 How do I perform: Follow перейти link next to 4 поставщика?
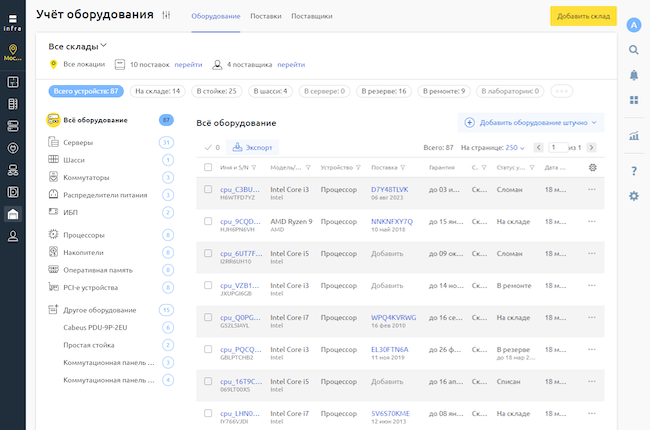coord(291,64)
